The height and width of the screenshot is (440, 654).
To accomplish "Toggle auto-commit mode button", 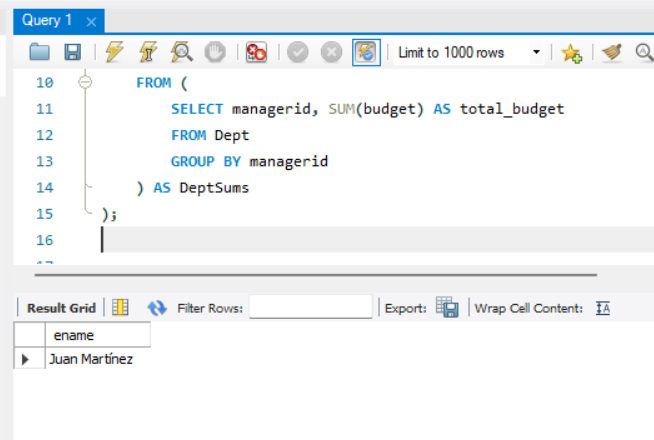I will point(365,53).
